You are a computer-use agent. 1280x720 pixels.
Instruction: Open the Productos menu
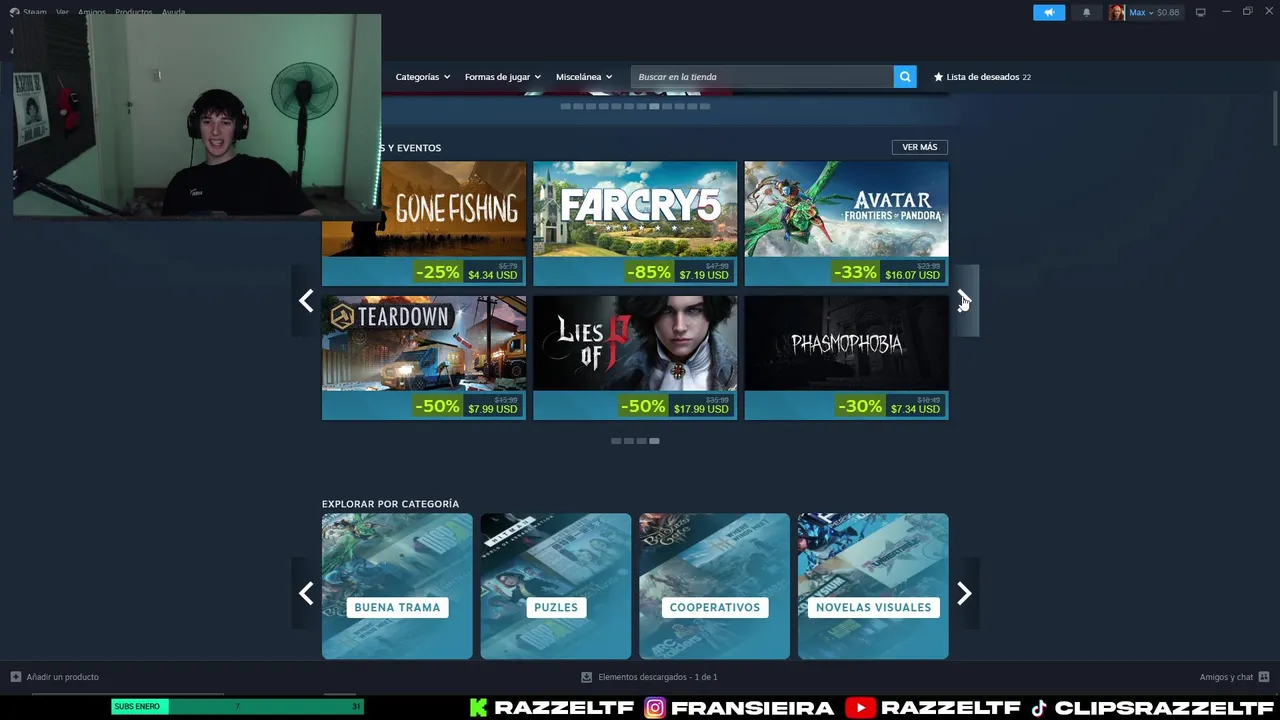coord(133,12)
